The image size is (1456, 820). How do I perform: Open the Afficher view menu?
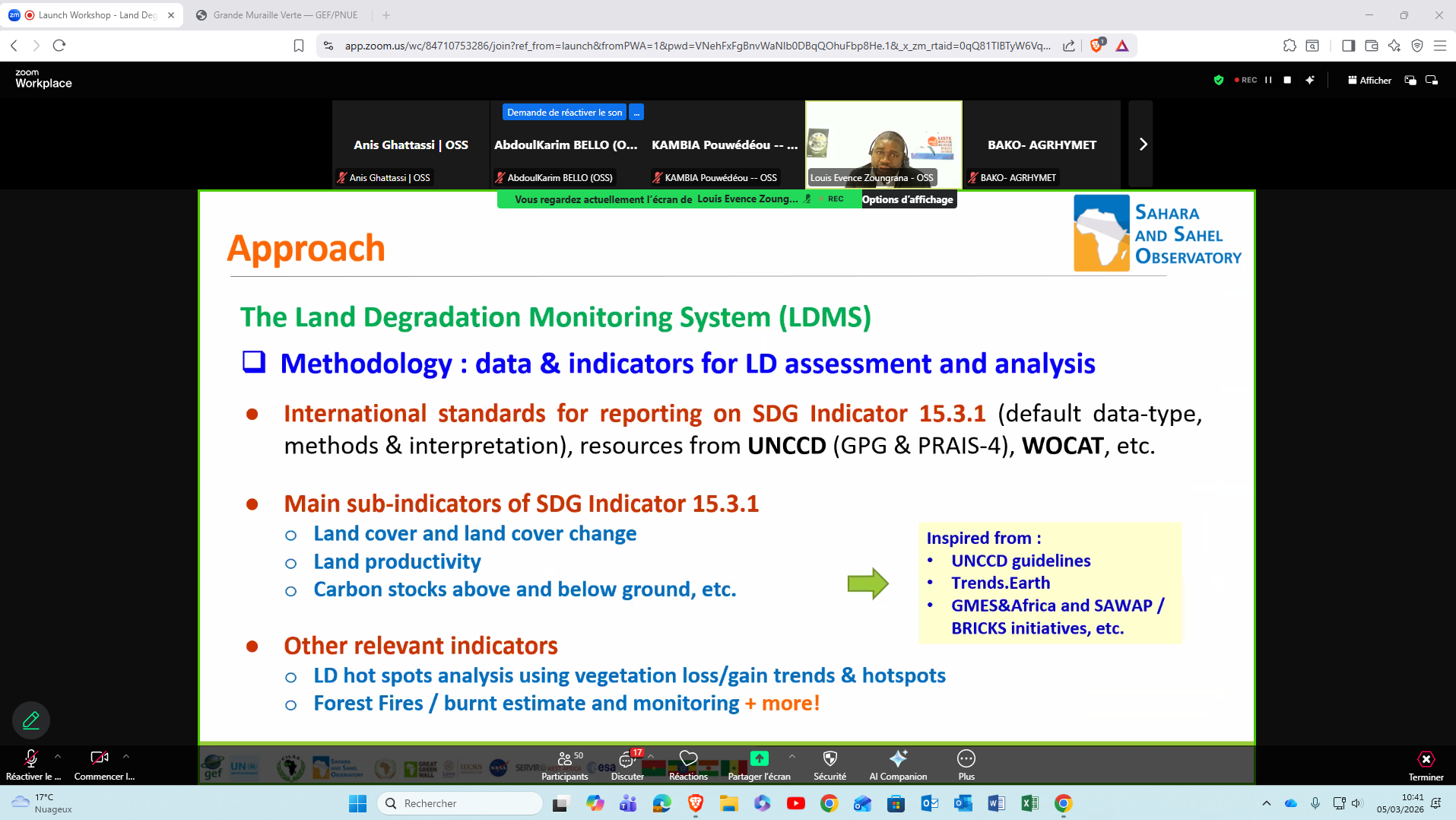point(1369,80)
